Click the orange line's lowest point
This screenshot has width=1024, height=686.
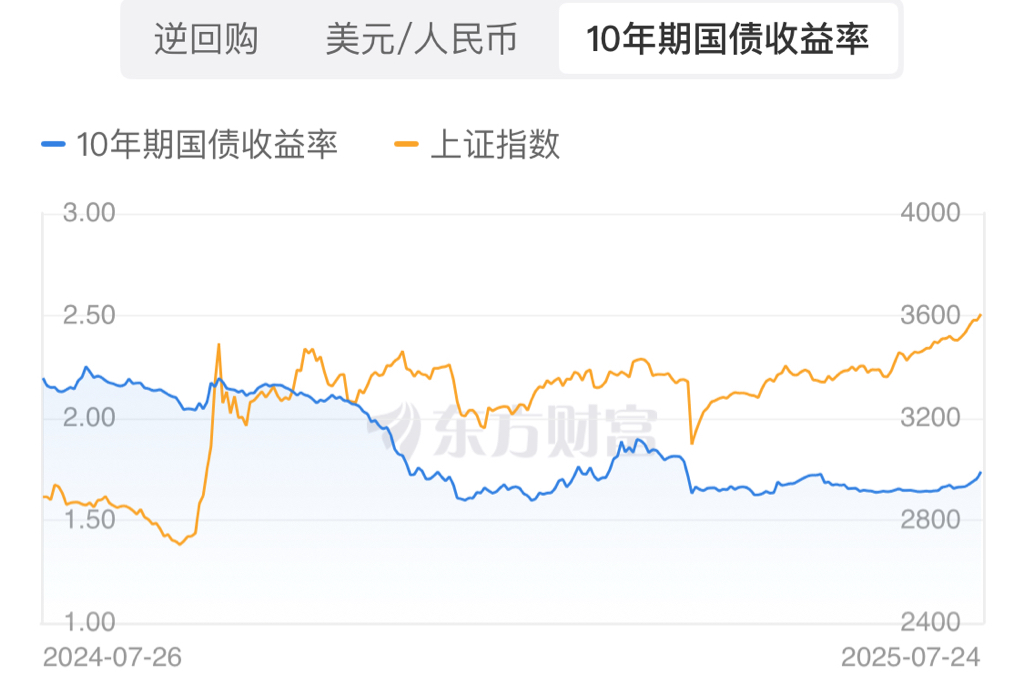(180, 544)
